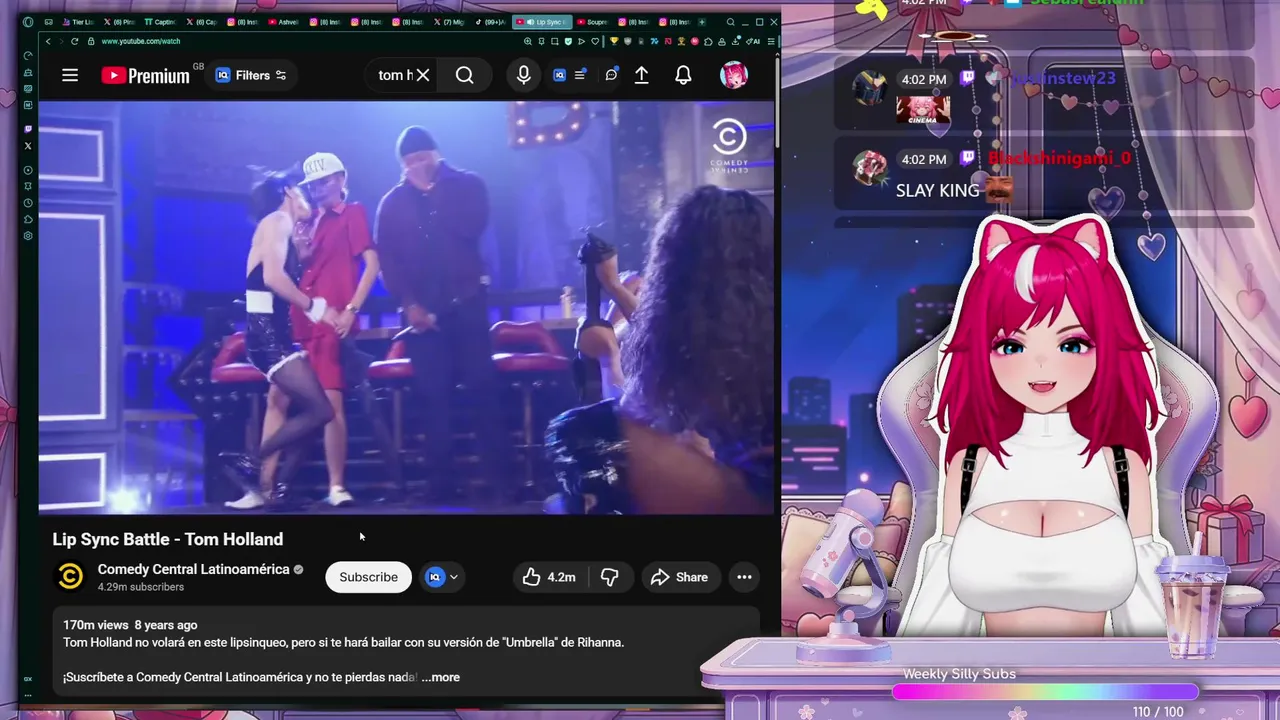Switch to the (7) Mig X tab
Screen dimensions: 1280x720
click(x=448, y=22)
